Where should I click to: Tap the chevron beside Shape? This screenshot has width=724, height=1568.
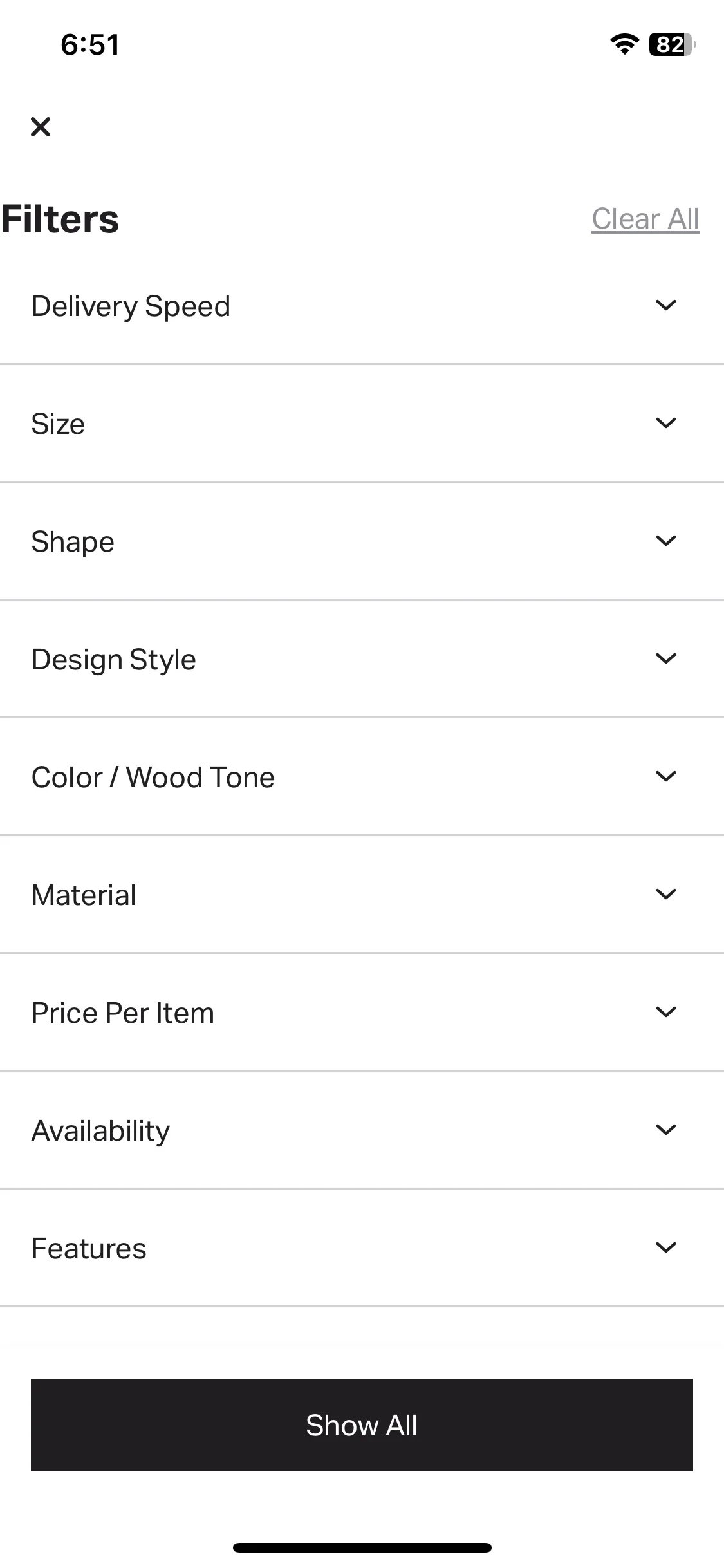point(665,541)
